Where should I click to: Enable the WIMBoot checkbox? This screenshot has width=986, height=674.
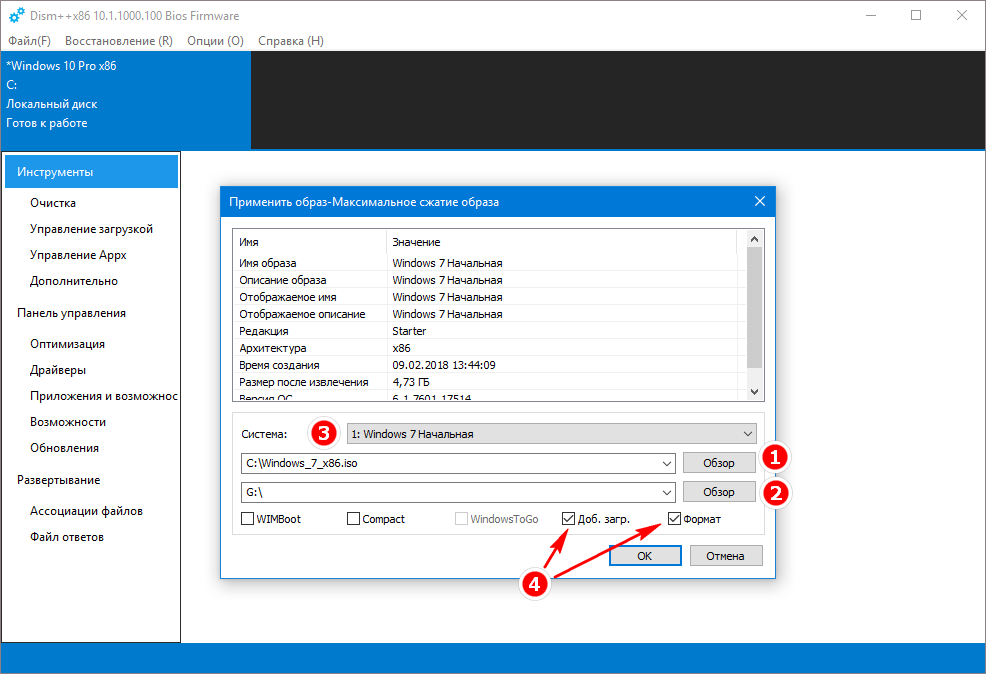[248, 519]
